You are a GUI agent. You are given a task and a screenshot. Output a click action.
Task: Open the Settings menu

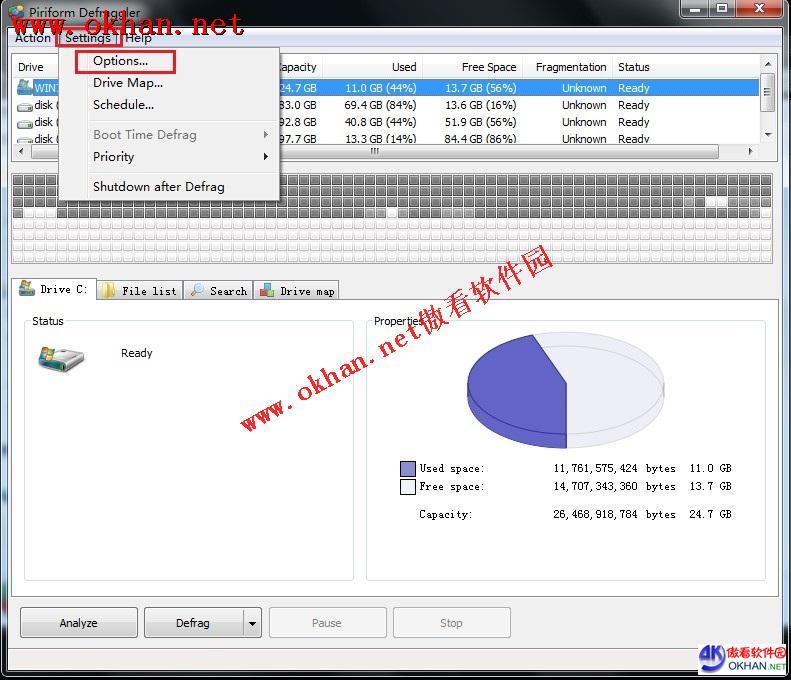pyautogui.click(x=88, y=38)
